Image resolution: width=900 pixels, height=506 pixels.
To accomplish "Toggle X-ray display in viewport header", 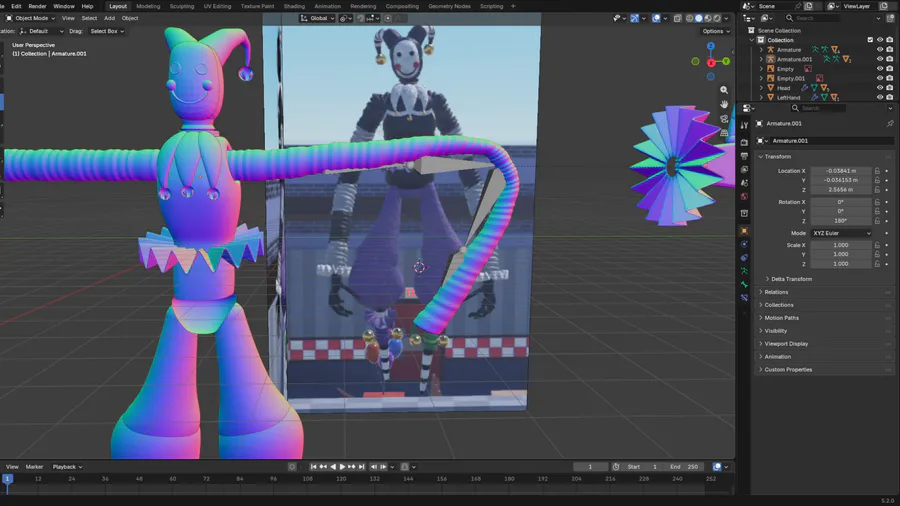I will coord(677,18).
